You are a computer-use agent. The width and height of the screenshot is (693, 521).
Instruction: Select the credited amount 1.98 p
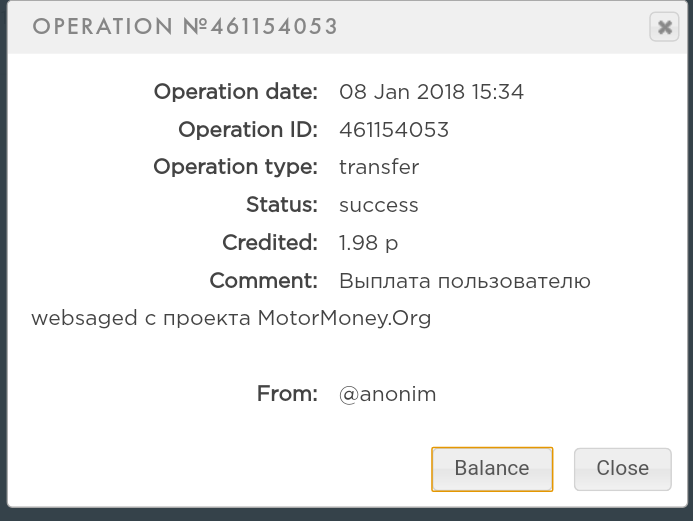pos(369,243)
